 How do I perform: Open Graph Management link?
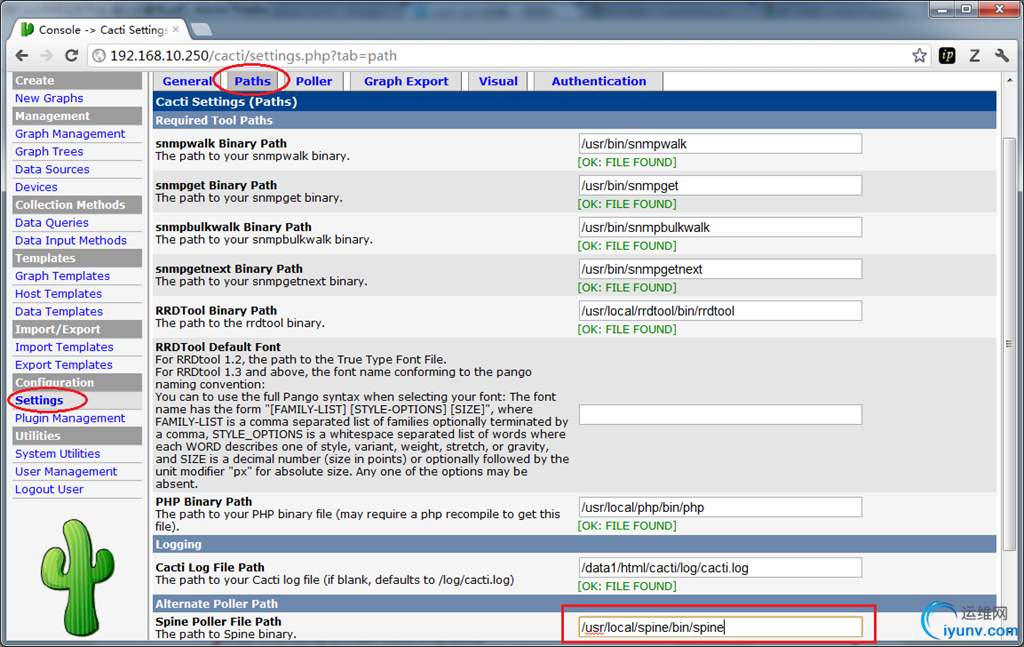(x=70, y=133)
